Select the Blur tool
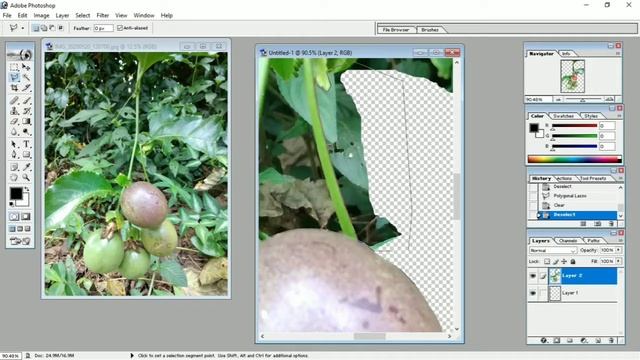The width and height of the screenshot is (640, 360). (x=14, y=132)
